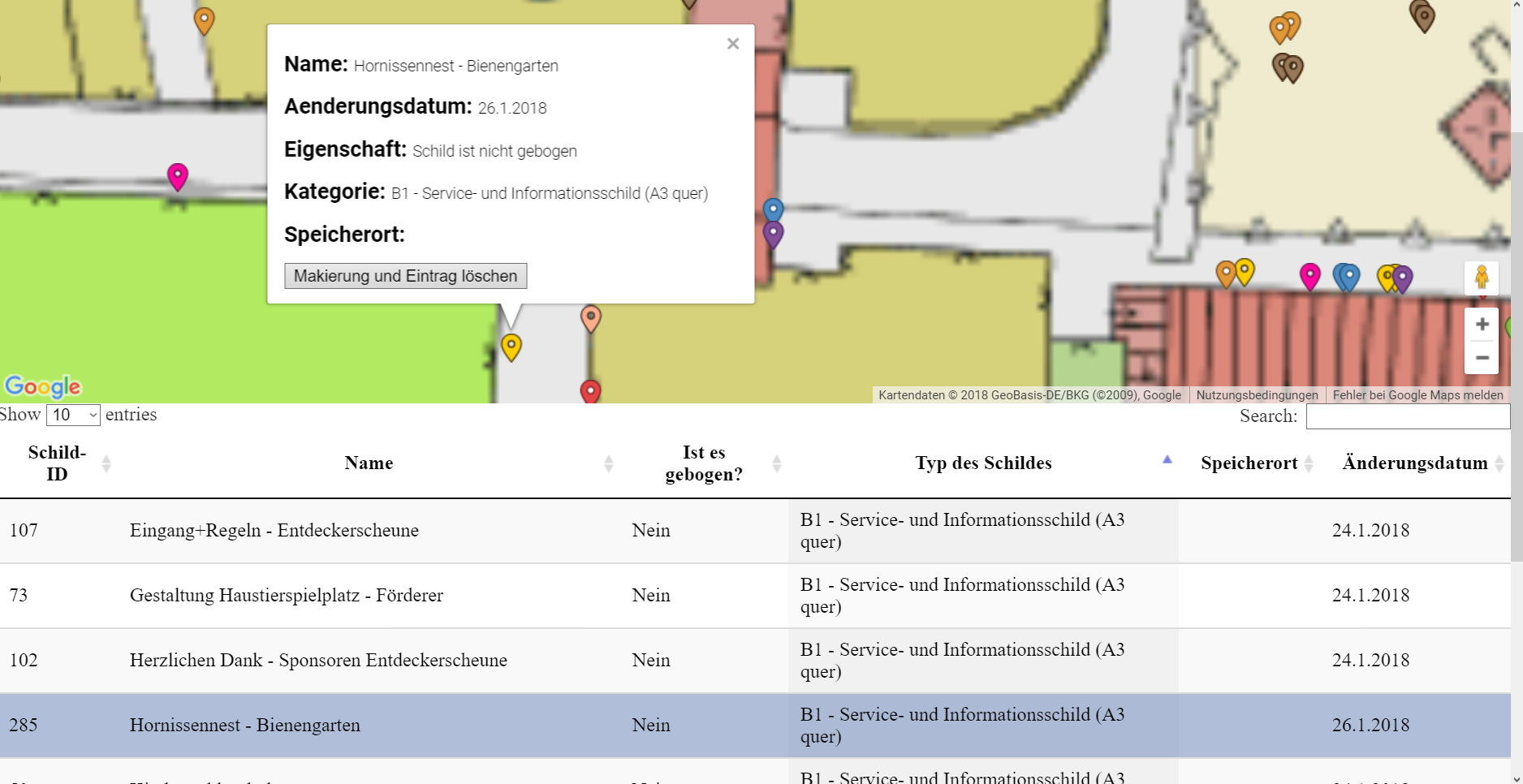Sort by 'Ist es gebogen?' column
Screen dimensions: 1523x784
coord(705,463)
